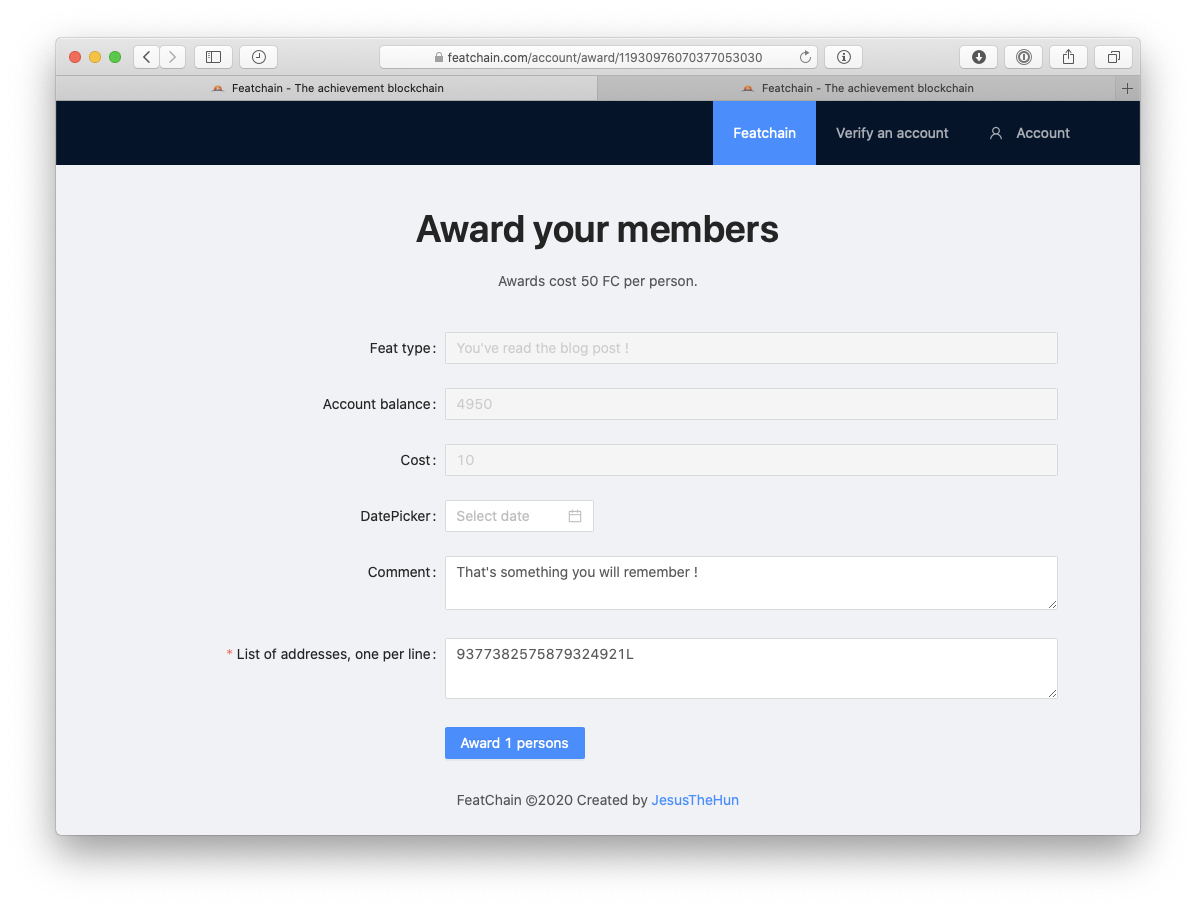Go forward with Safari's forward arrow
The height and width of the screenshot is (909, 1196).
click(x=172, y=57)
